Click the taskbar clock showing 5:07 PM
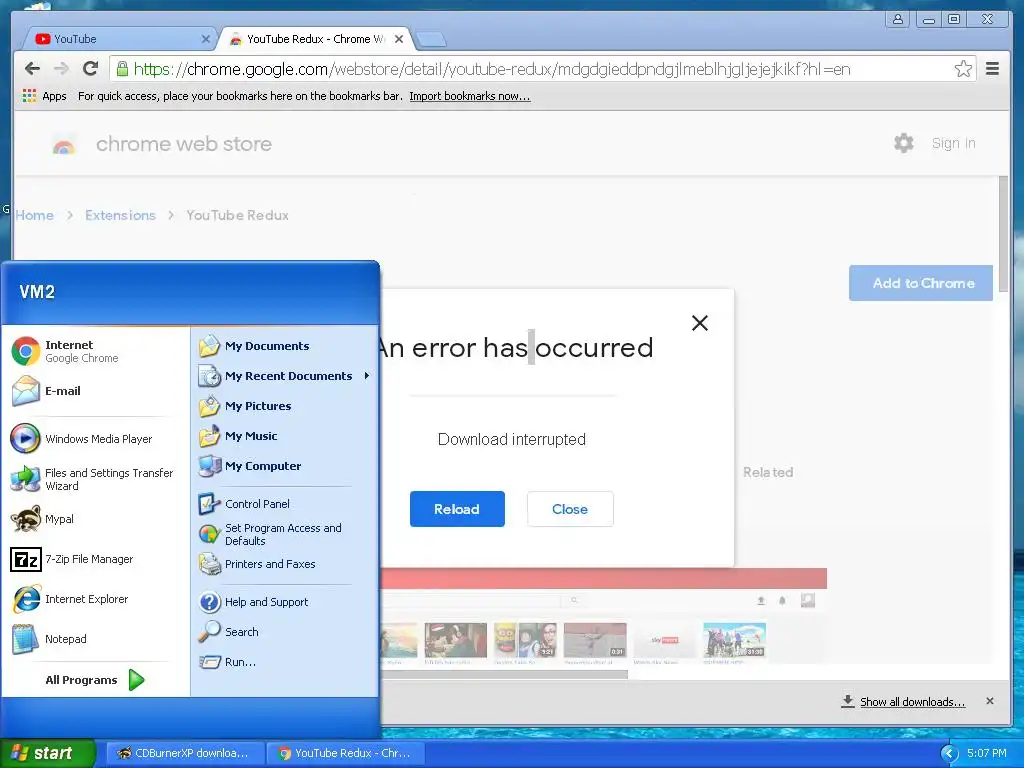 986,753
